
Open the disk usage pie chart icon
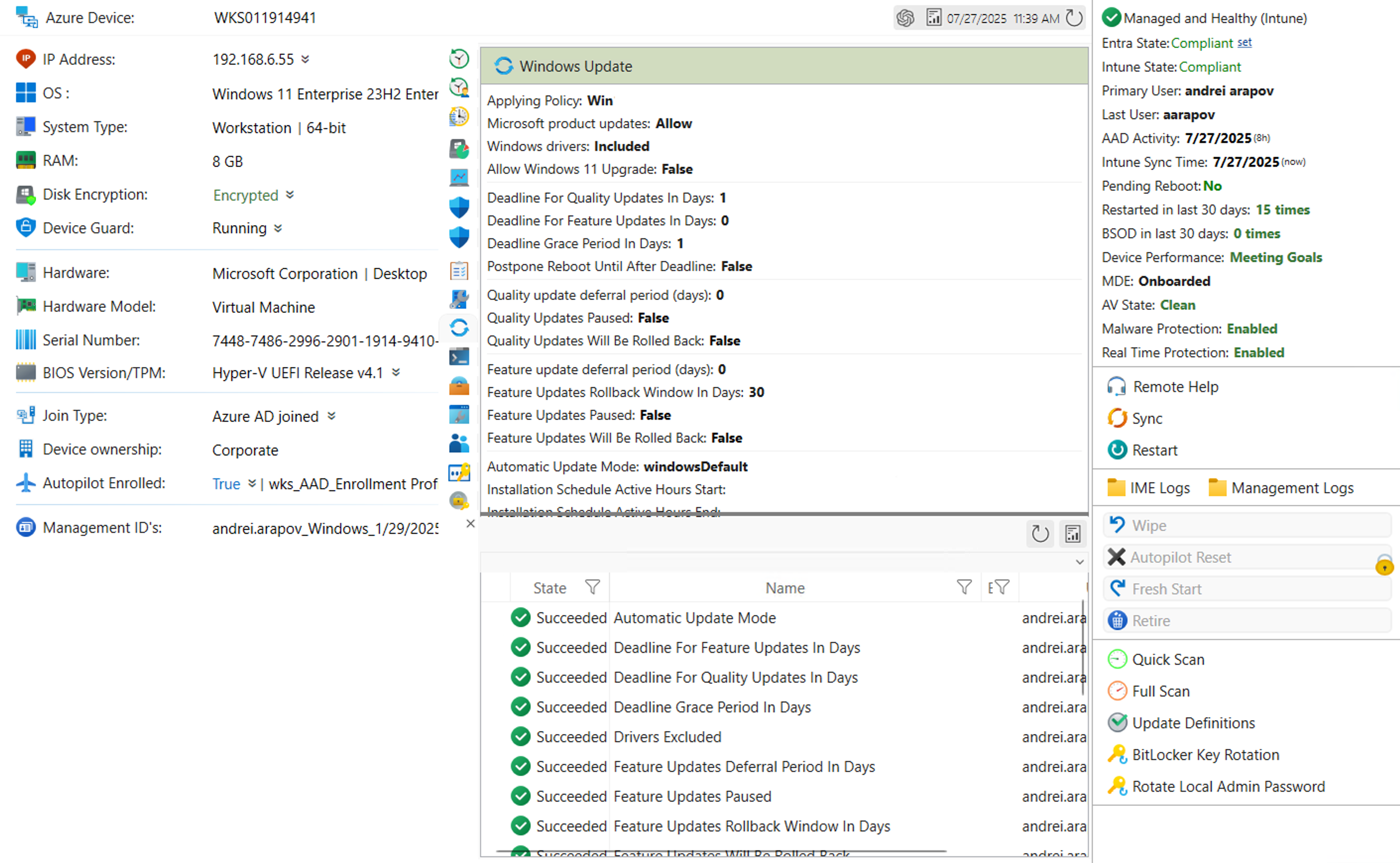(x=459, y=149)
